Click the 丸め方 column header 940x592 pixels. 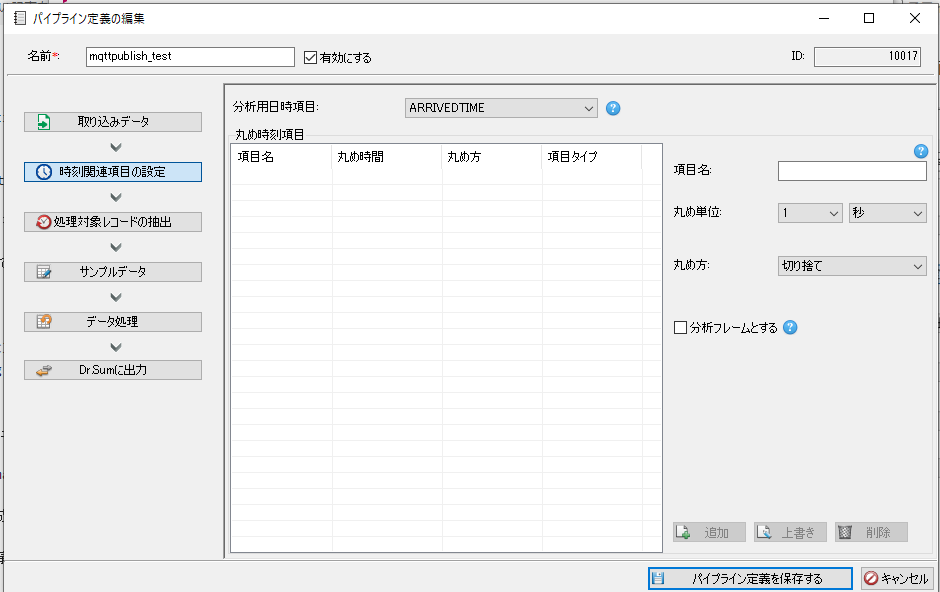click(x=492, y=157)
